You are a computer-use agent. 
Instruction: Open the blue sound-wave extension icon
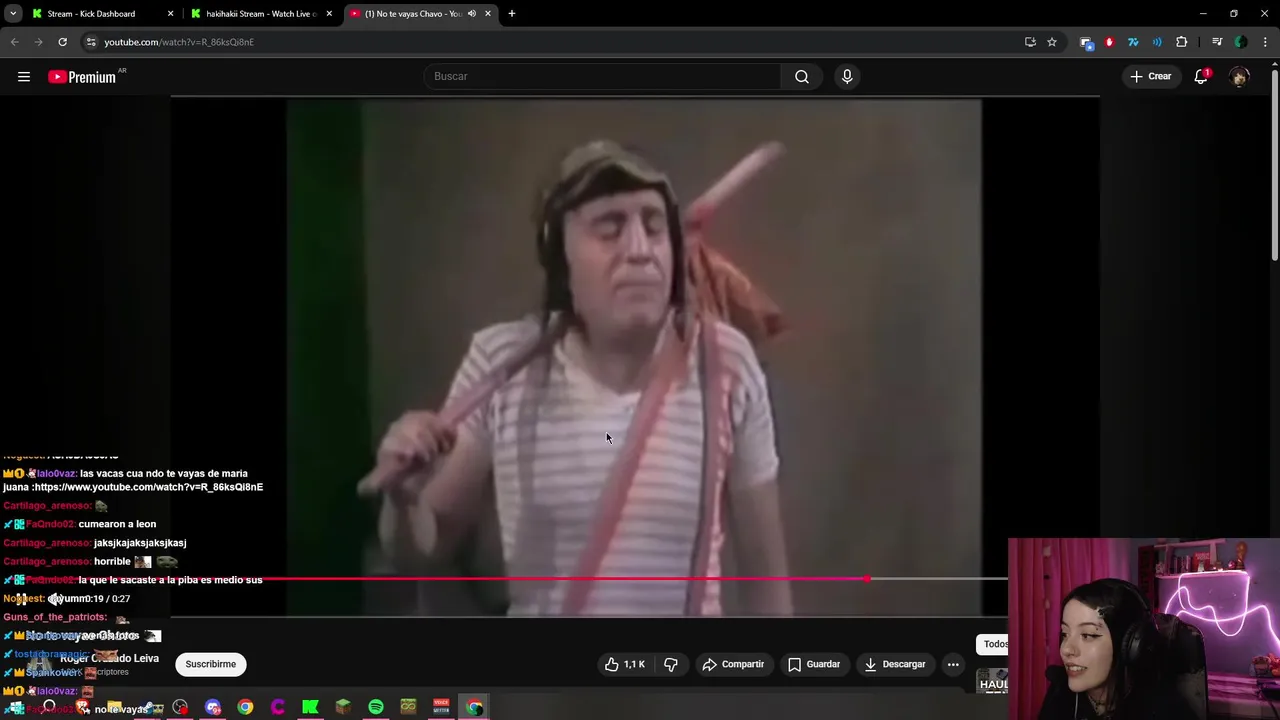[x=1157, y=42]
